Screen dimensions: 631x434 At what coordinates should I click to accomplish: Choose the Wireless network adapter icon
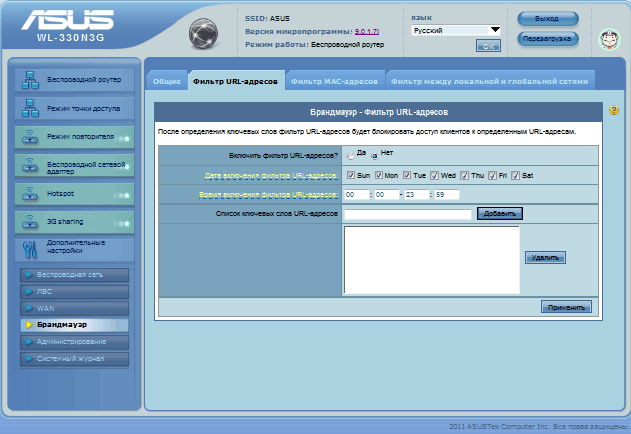point(29,166)
